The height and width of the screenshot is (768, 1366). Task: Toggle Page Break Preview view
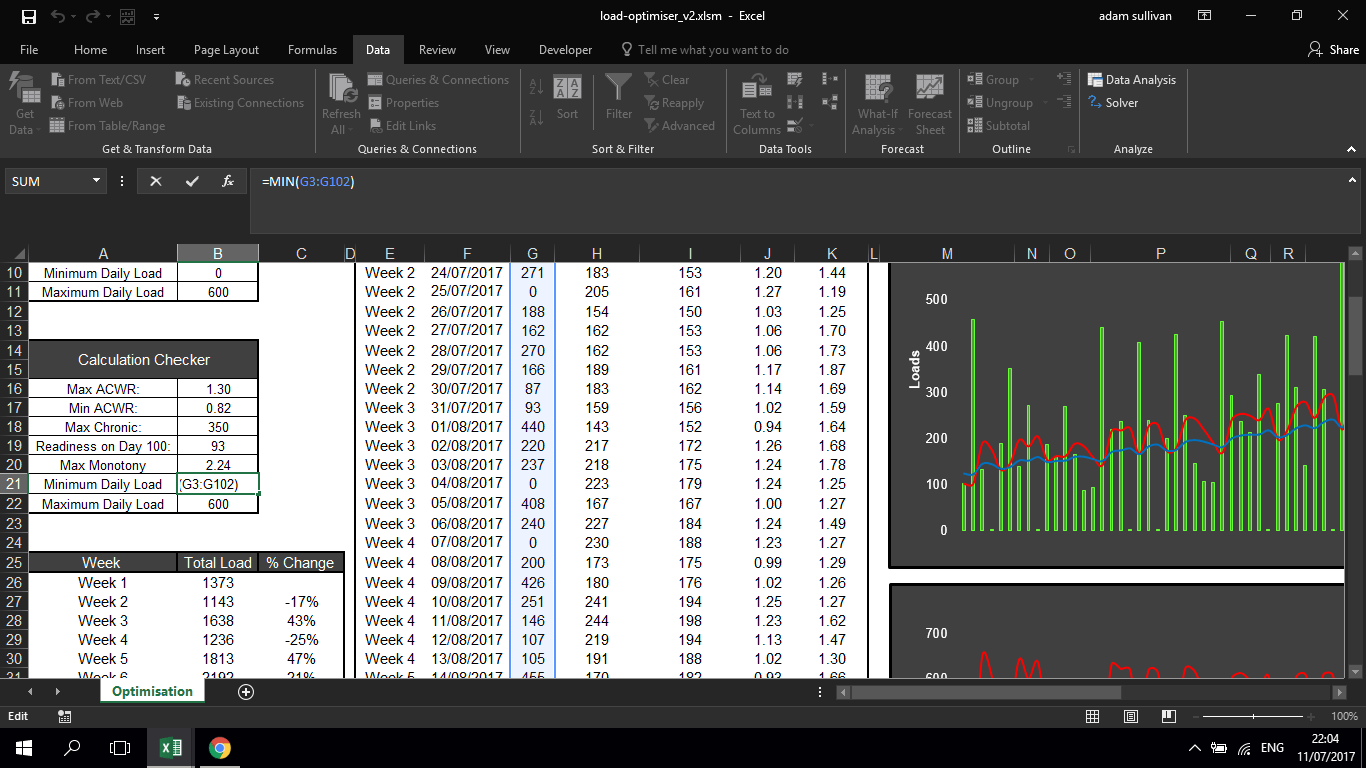click(1168, 717)
